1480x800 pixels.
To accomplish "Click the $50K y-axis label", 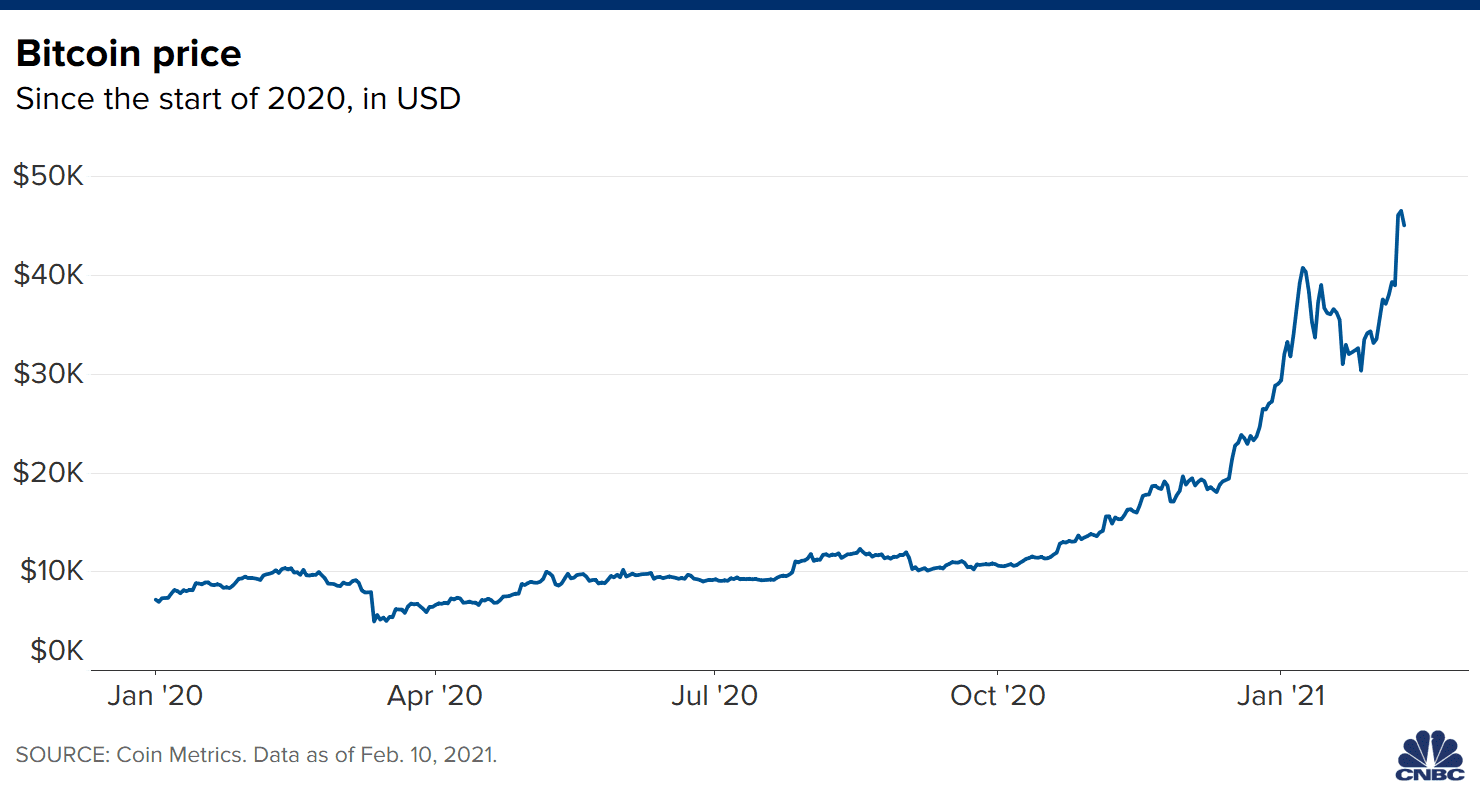I will tap(47, 176).
